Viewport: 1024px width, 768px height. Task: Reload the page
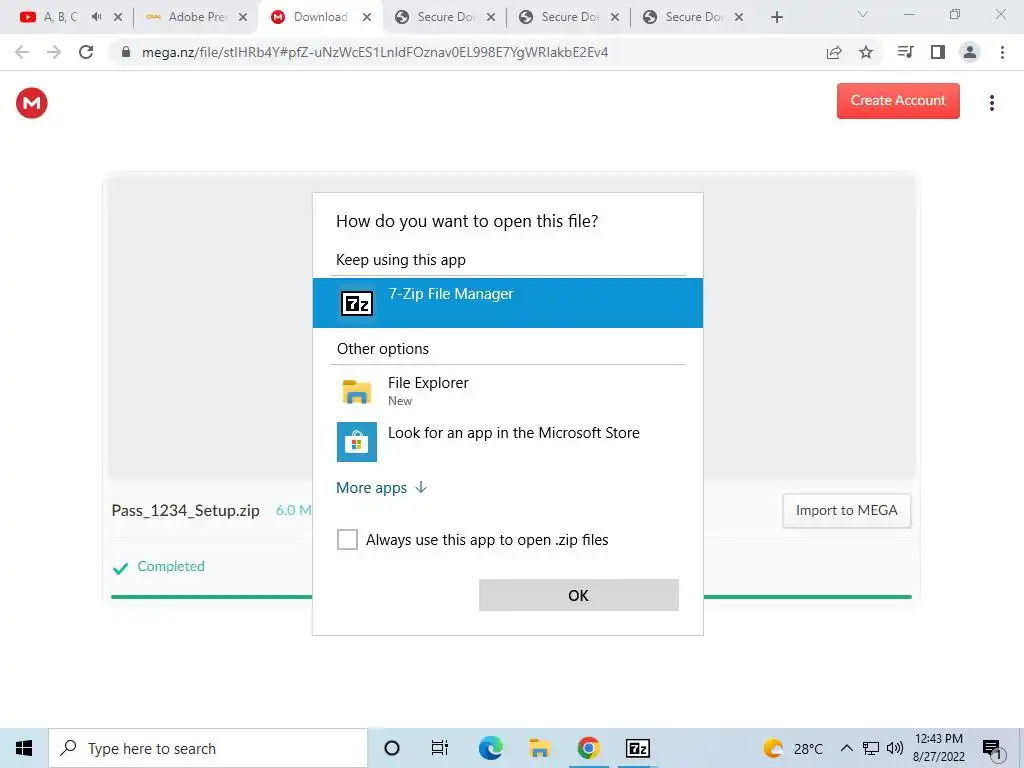[86, 52]
